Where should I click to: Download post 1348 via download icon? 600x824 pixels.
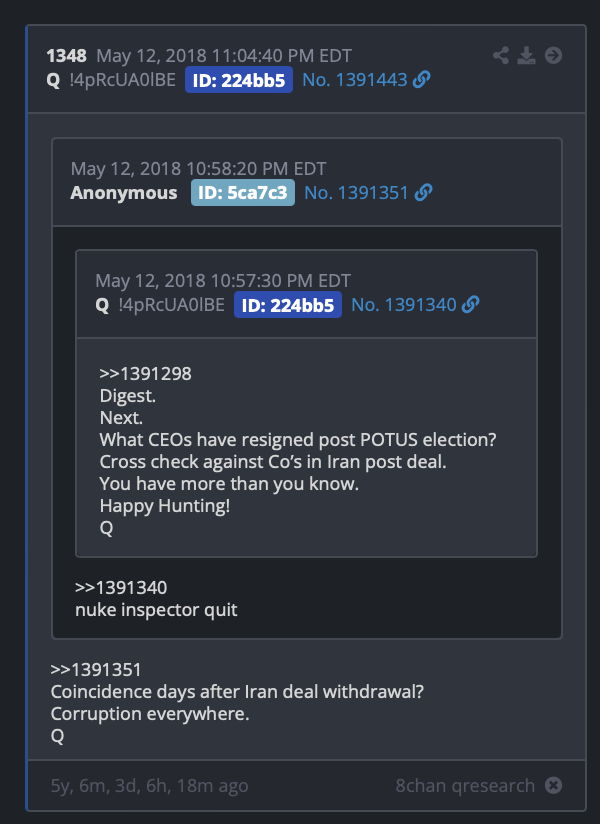coord(526,55)
